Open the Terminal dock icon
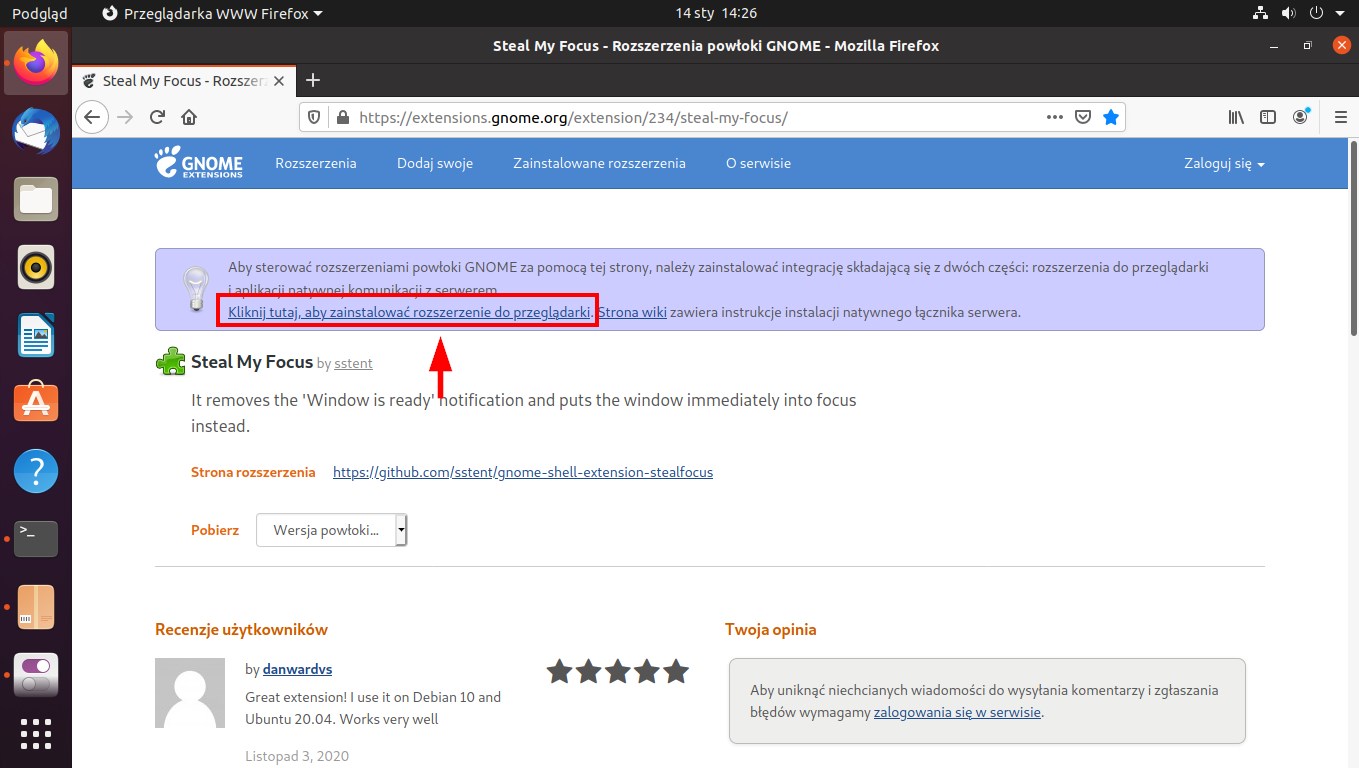1359x768 pixels. coord(36,539)
